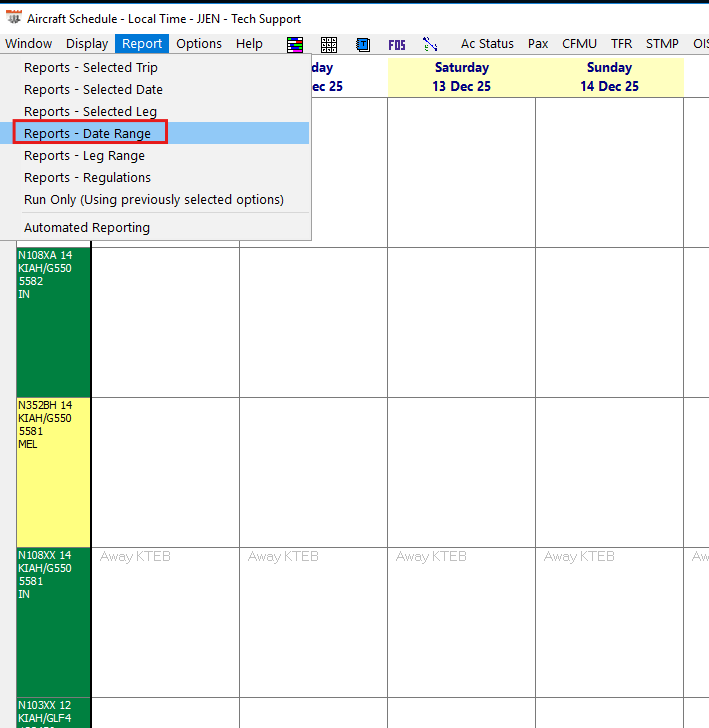Click the colored schedule bars toolbar icon
The height and width of the screenshot is (728, 709).
[x=295, y=44]
